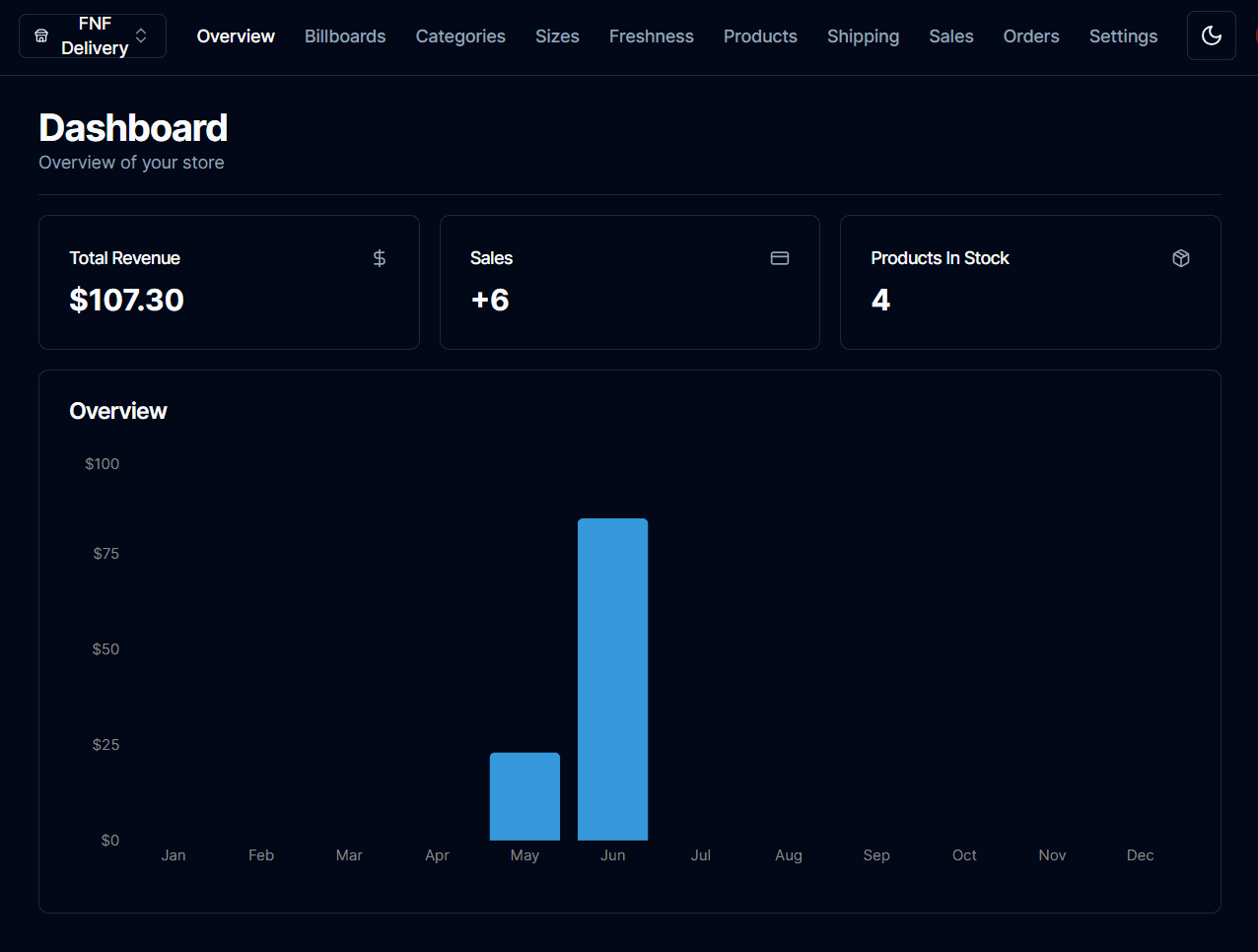Image resolution: width=1258 pixels, height=952 pixels.
Task: Click the Total Revenue summary card
Action: [x=229, y=282]
